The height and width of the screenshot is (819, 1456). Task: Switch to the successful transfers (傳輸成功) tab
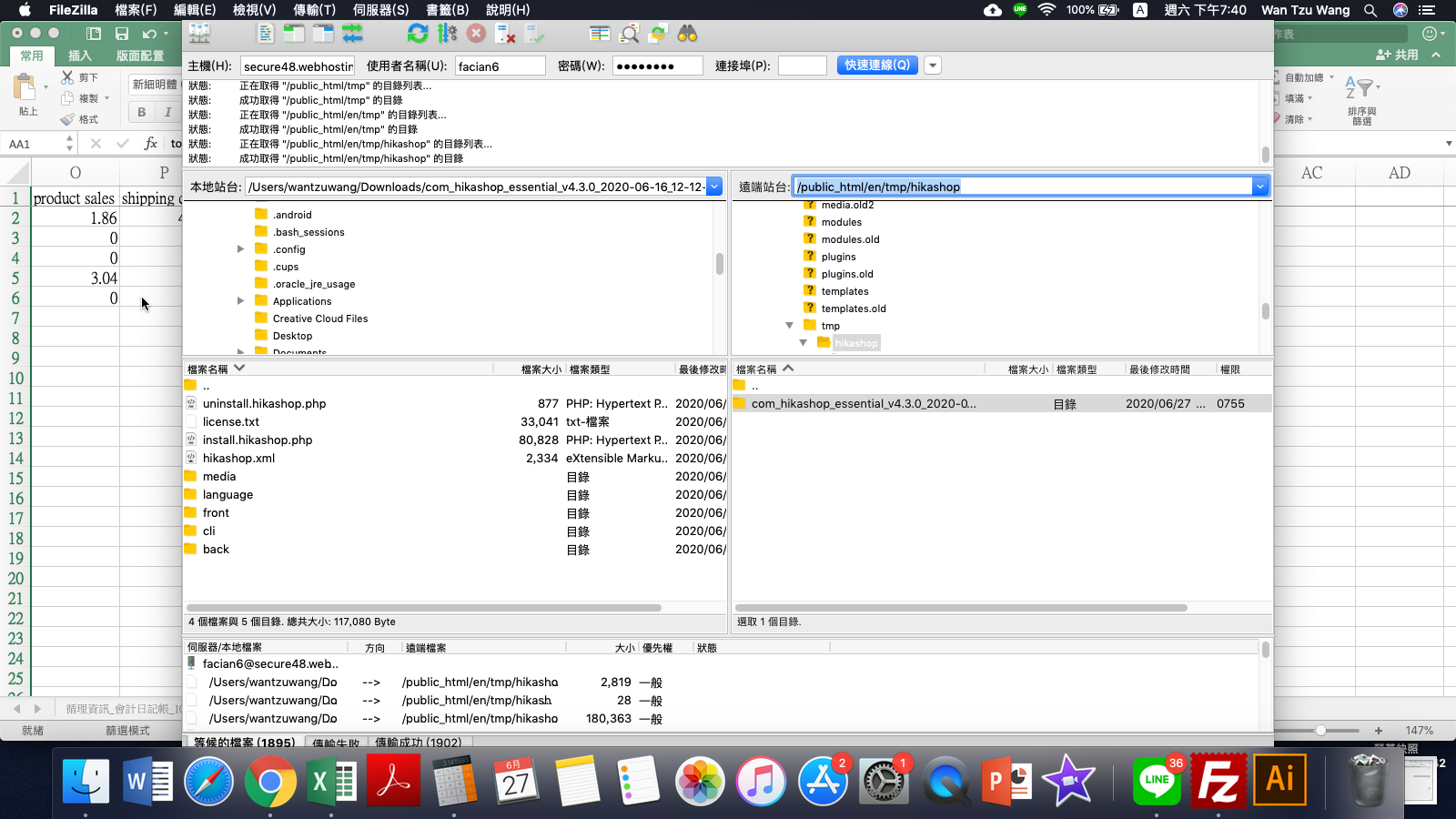pyautogui.click(x=418, y=743)
